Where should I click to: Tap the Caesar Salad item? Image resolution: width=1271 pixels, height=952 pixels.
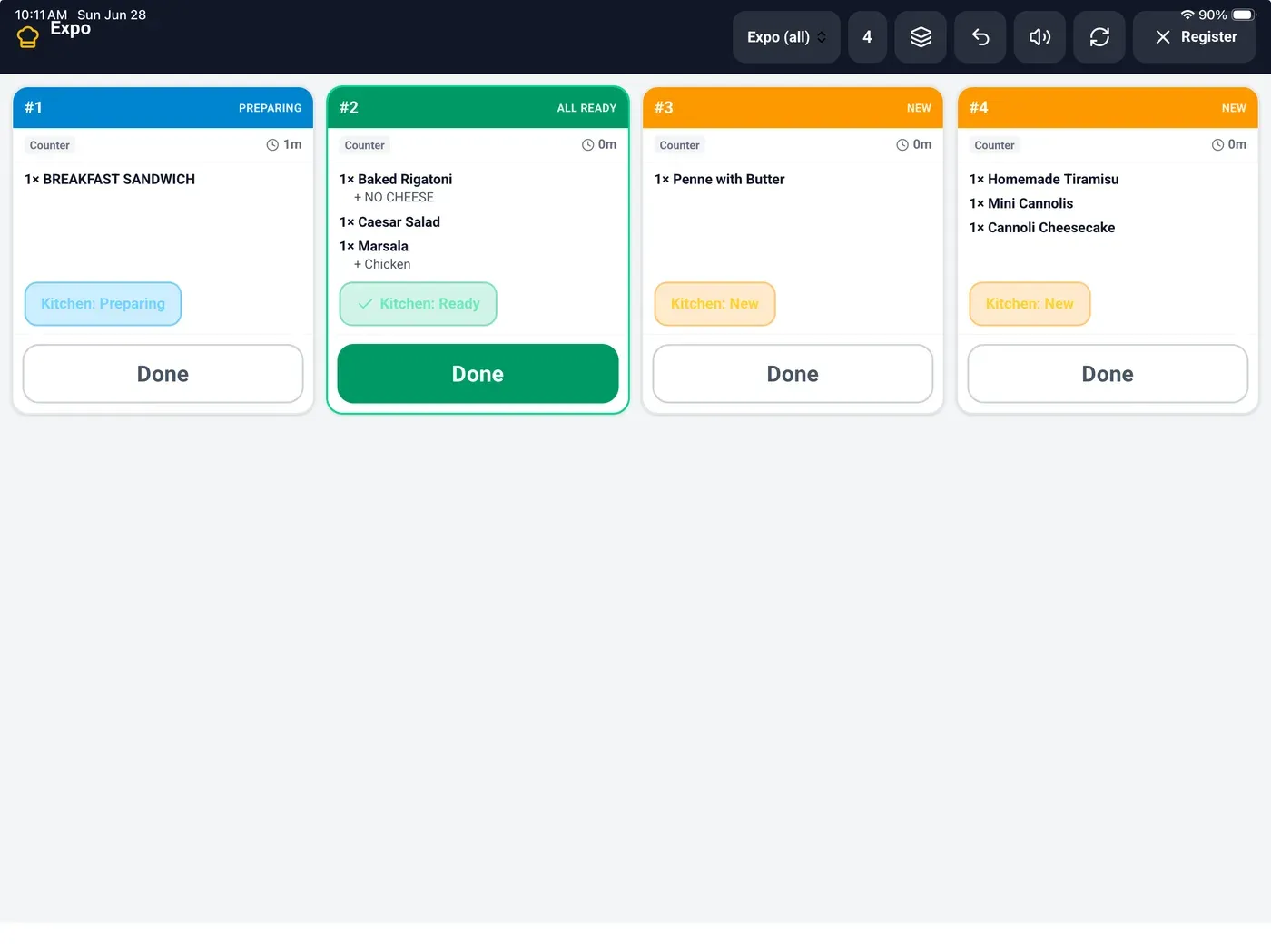click(x=389, y=222)
